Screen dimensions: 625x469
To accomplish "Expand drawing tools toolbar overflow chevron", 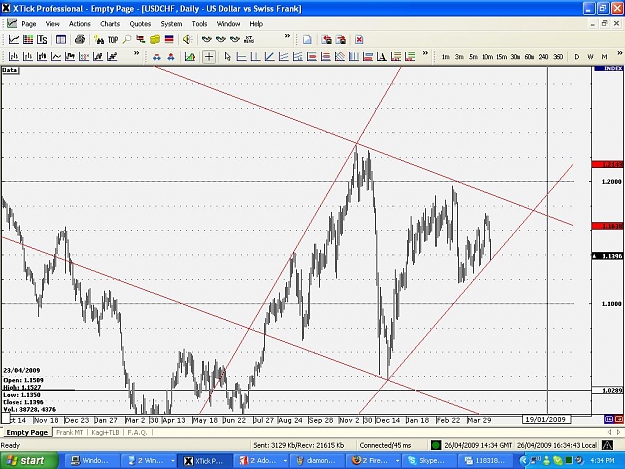I will tap(425, 53).
